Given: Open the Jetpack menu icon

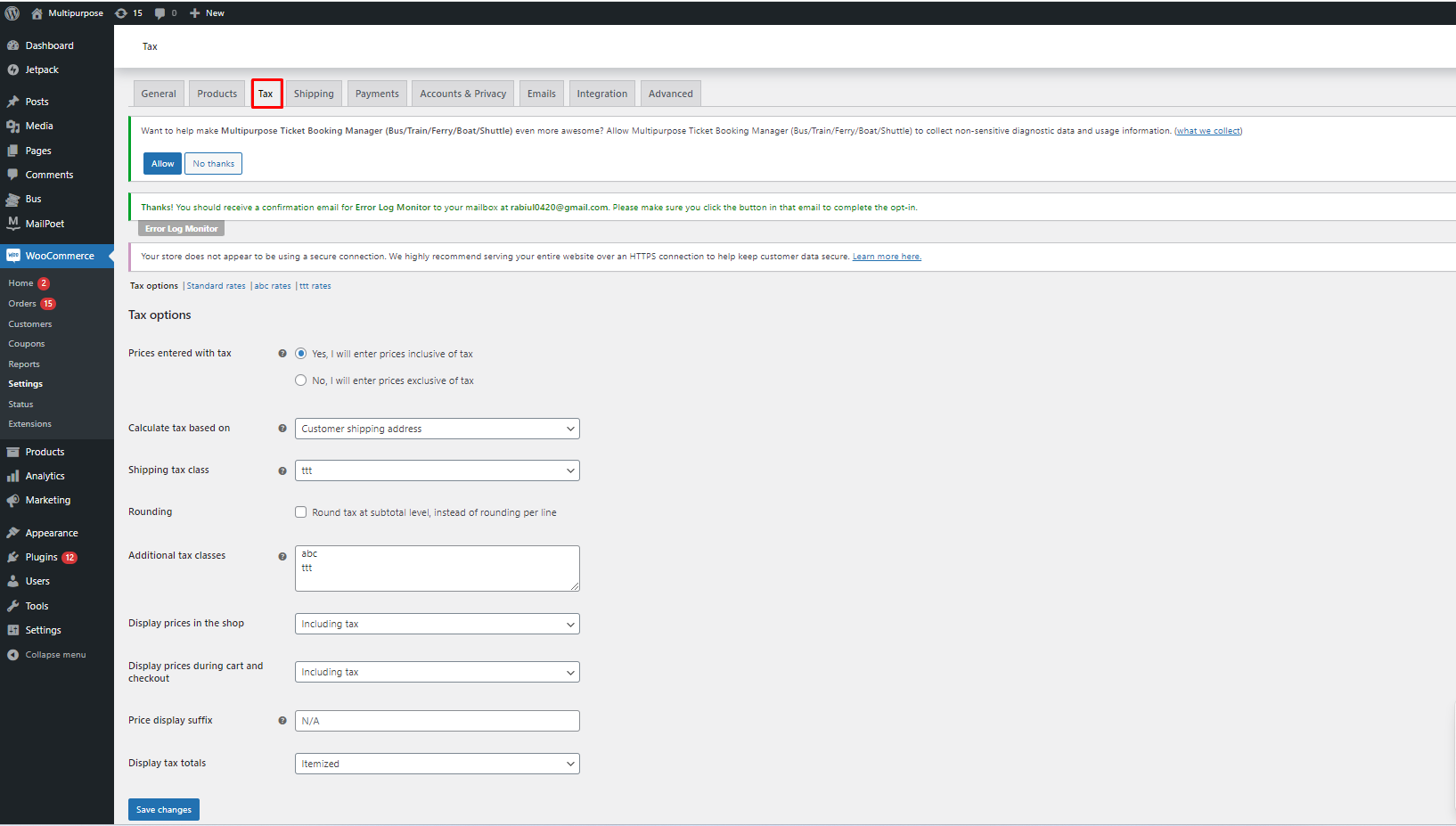Looking at the screenshot, I should [14, 70].
